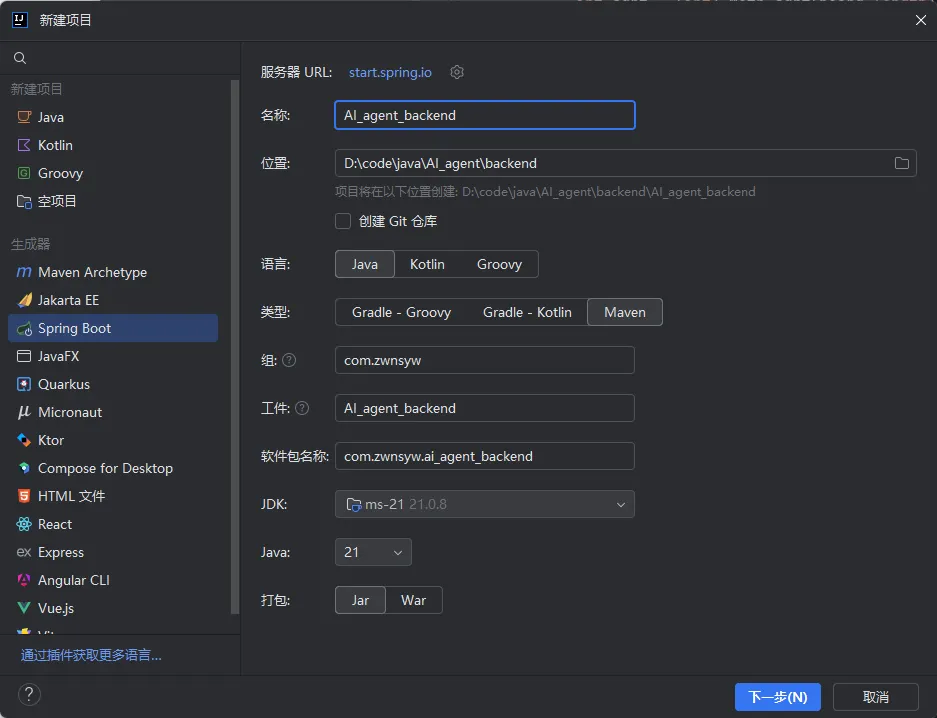The height and width of the screenshot is (718, 937).
Task: Select Java as language
Action: pos(365,264)
